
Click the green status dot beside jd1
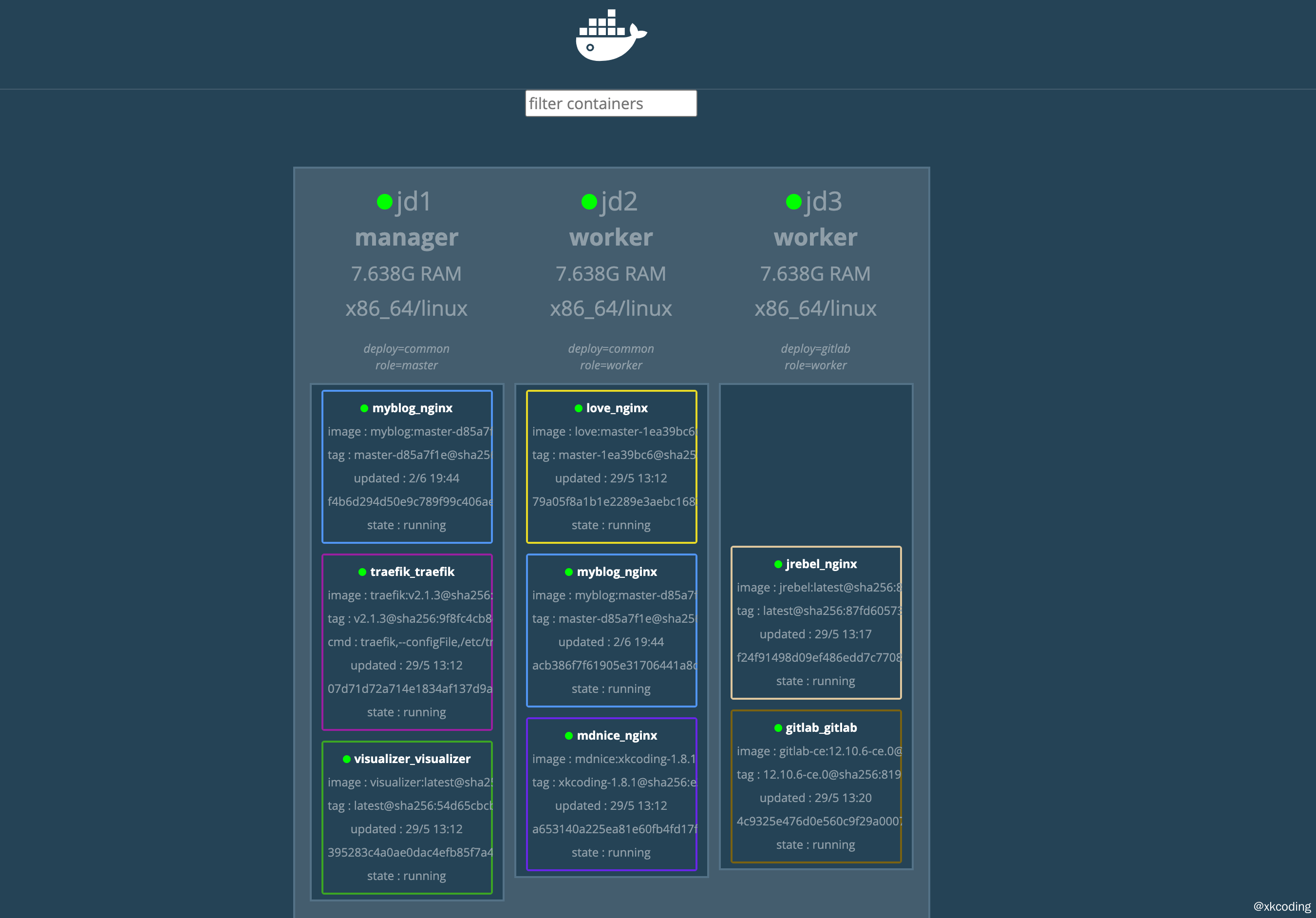click(x=385, y=202)
